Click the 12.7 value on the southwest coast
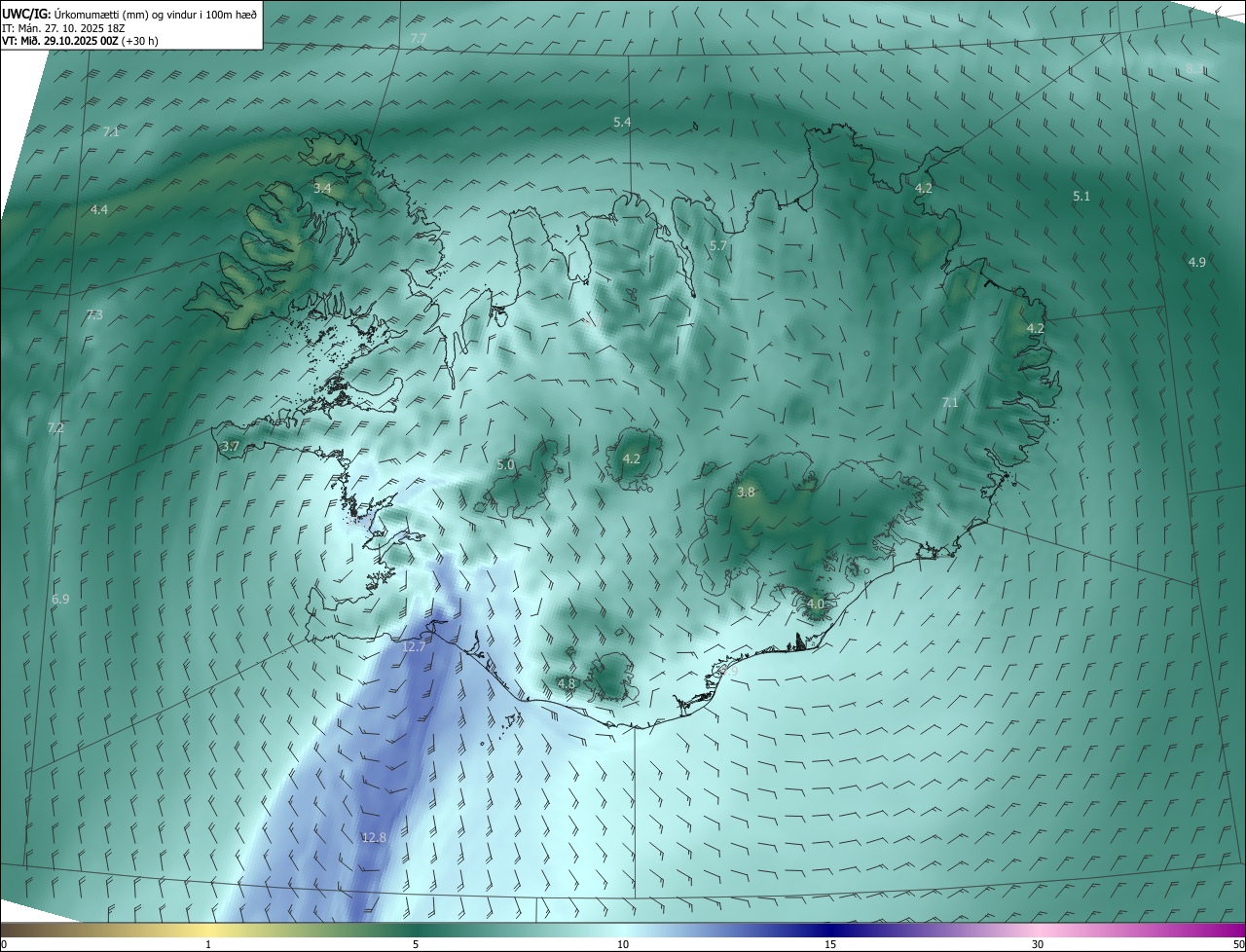Viewport: 1246px width, 952px height. point(414,646)
